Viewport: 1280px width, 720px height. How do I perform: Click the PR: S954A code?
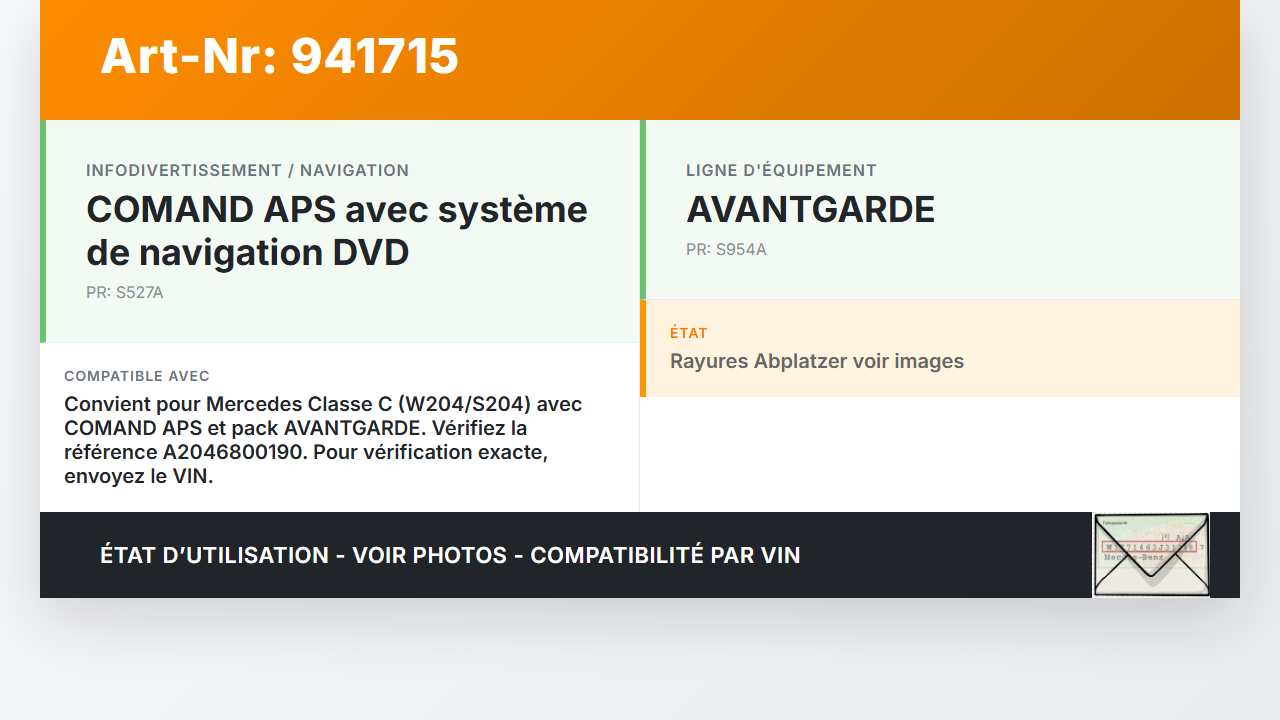pos(726,249)
